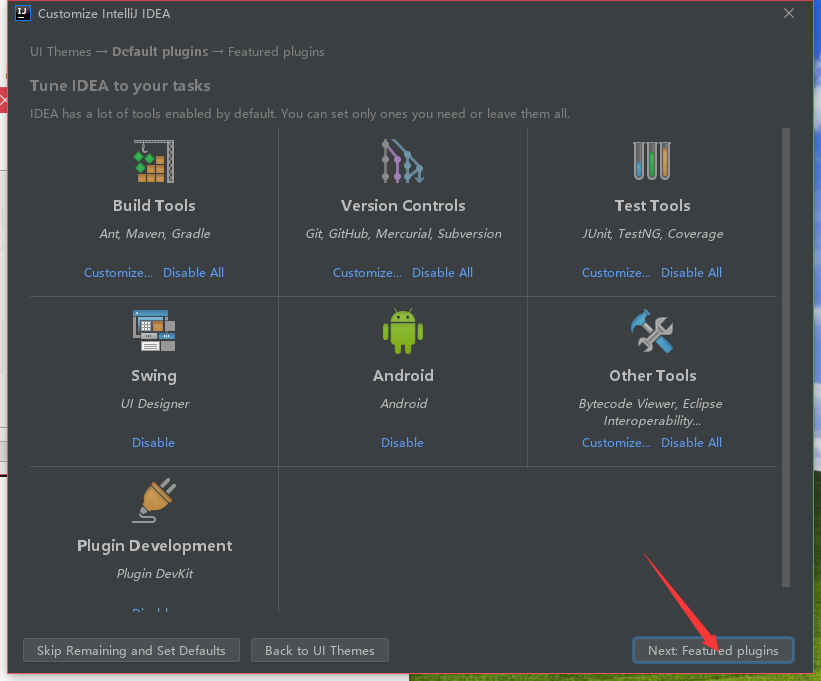
Task: Click 'Plugin DevKit' description text
Action: pos(155,574)
